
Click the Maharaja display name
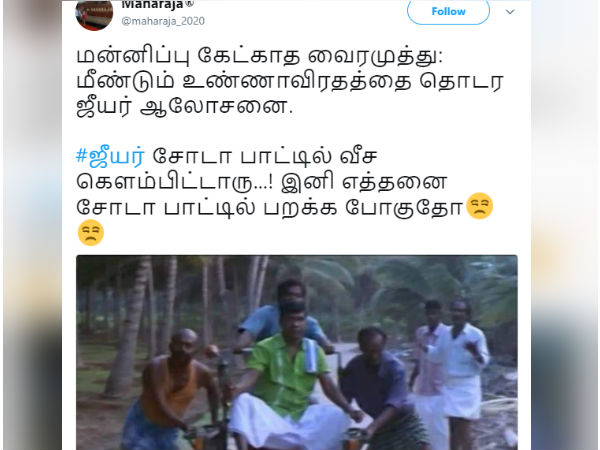click(x=153, y=5)
